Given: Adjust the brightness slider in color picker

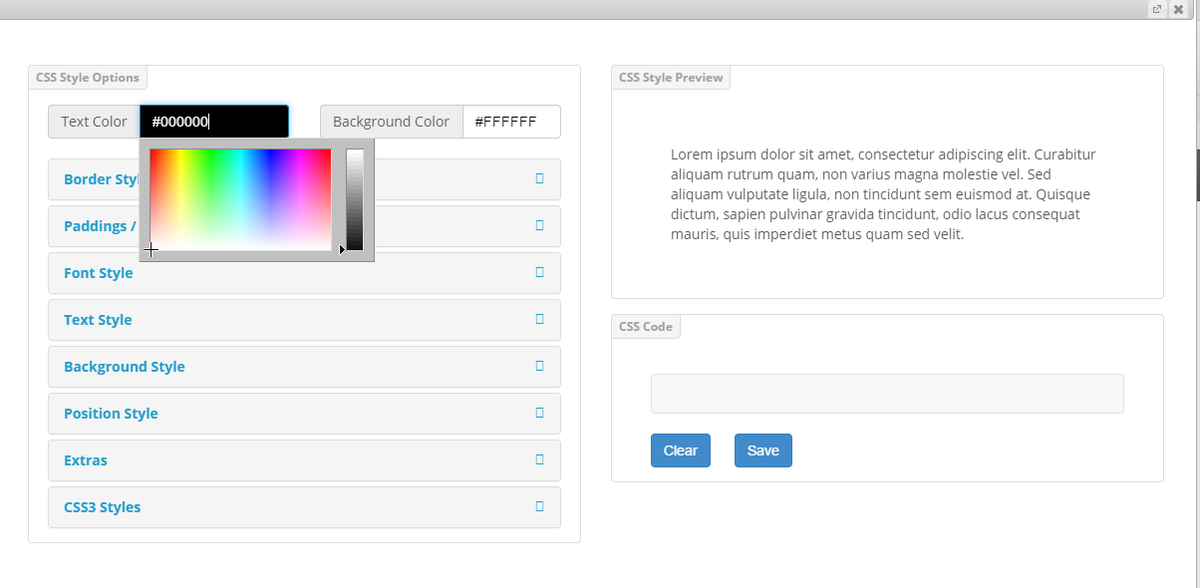Looking at the screenshot, I should [x=354, y=199].
